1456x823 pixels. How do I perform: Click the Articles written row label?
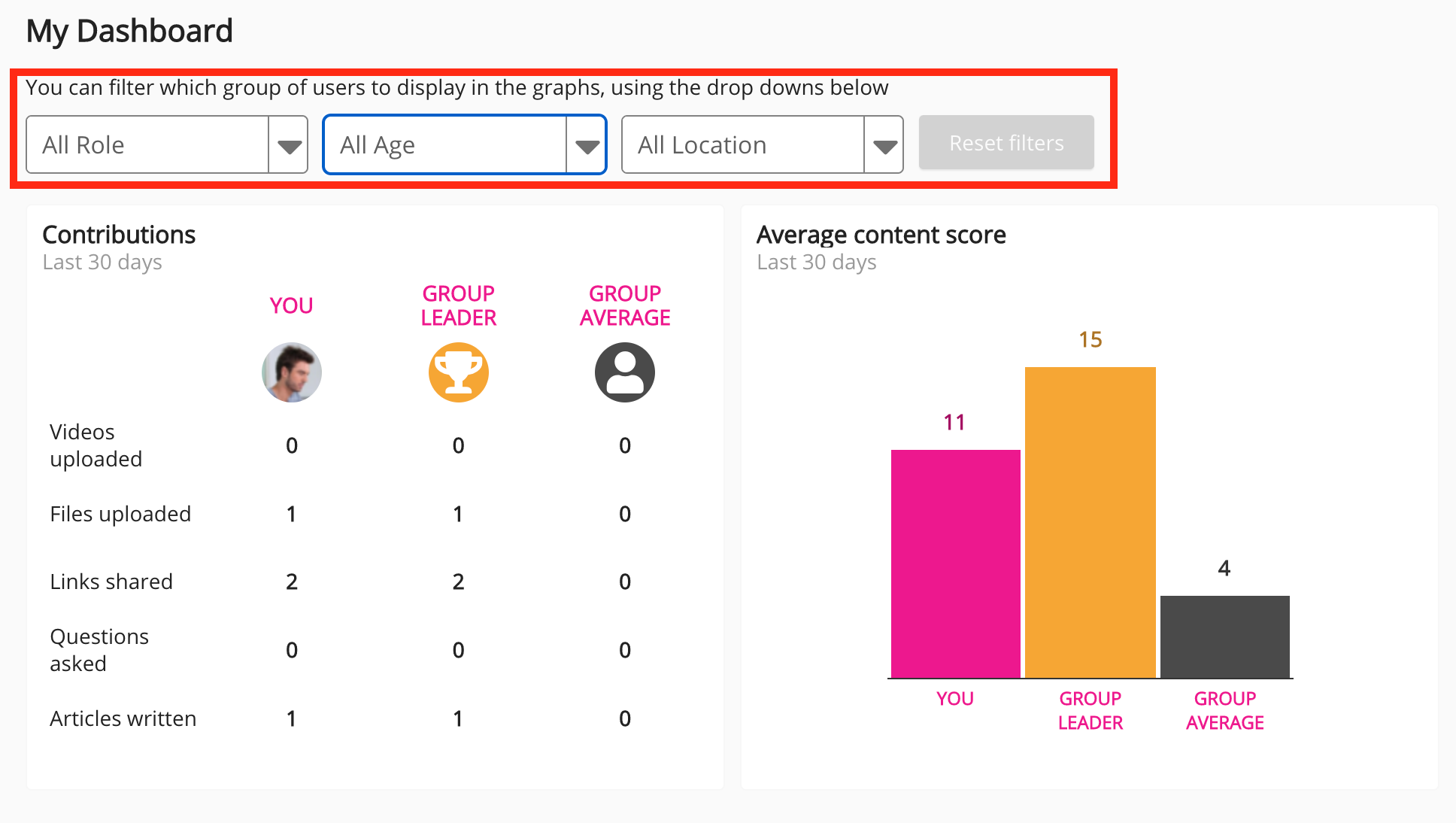123,718
